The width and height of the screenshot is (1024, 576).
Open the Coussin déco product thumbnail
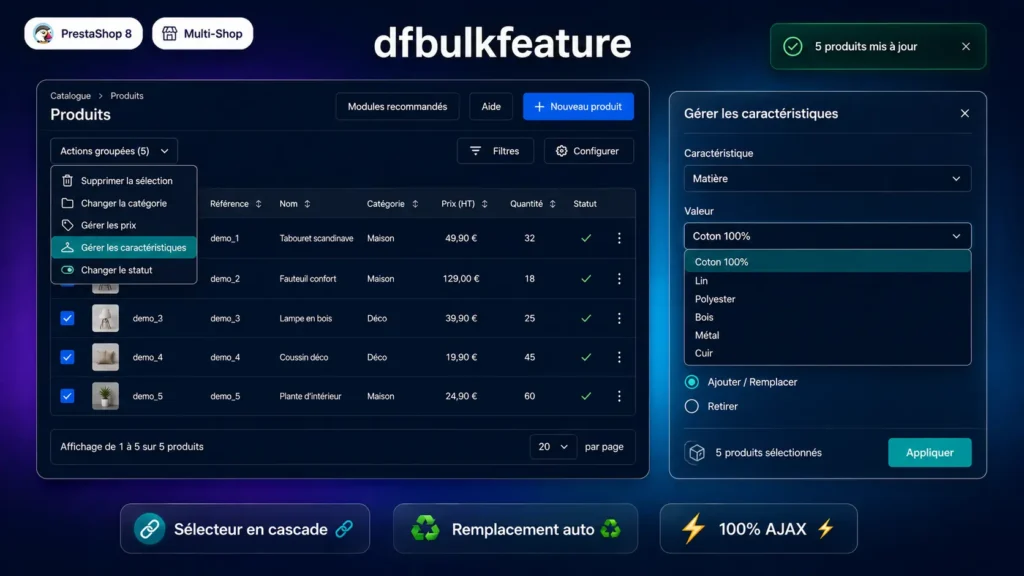point(105,357)
